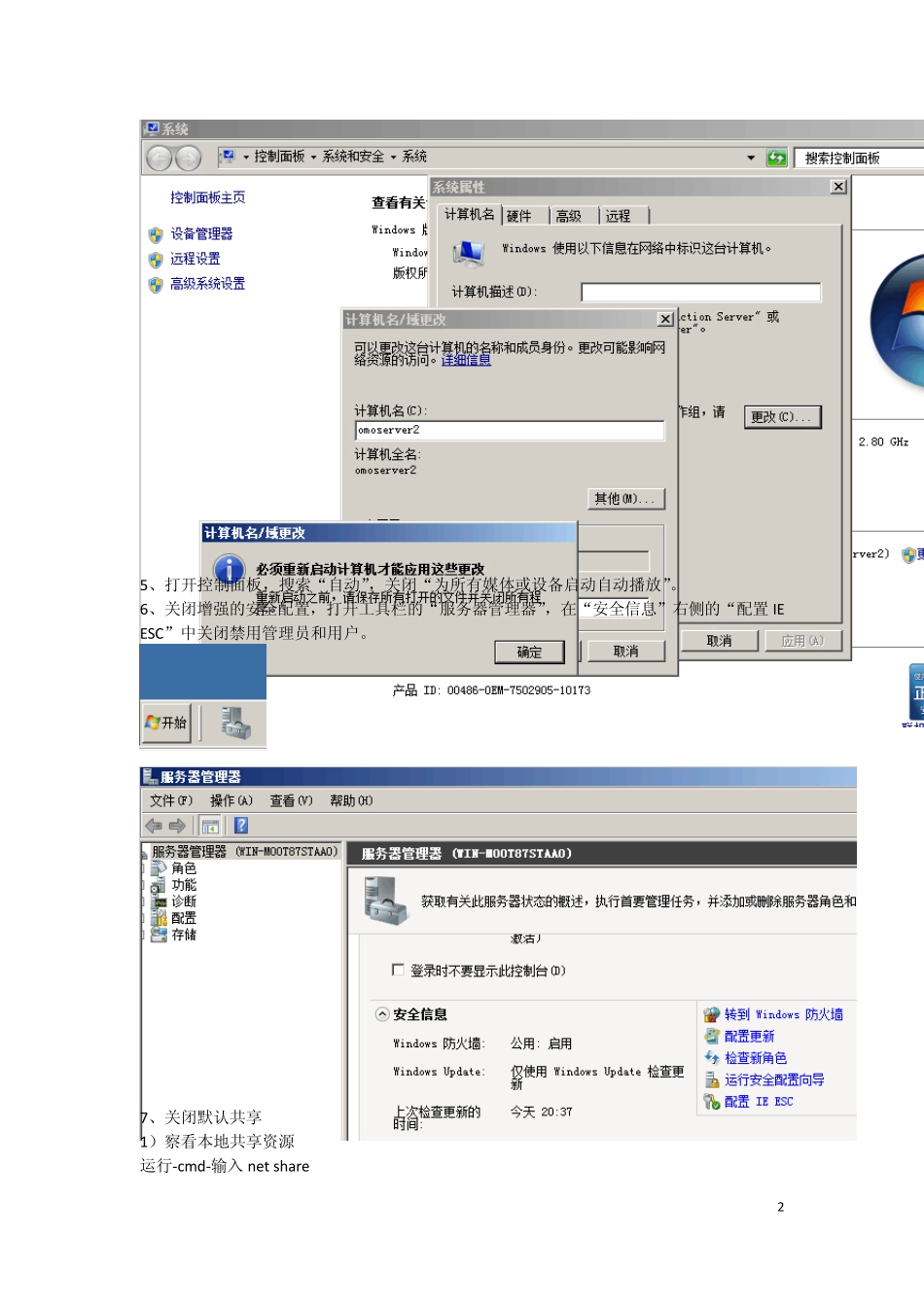This screenshot has width=924, height=1307.
Task: Expand the 控制面板 breadcrumb arrow
Action: click(313, 158)
